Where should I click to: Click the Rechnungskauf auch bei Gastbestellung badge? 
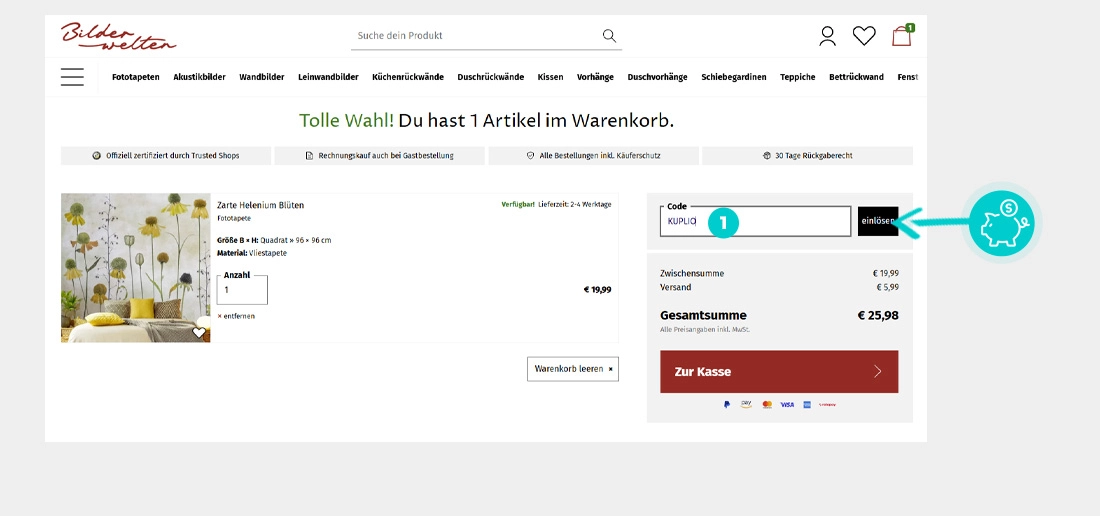tap(380, 156)
